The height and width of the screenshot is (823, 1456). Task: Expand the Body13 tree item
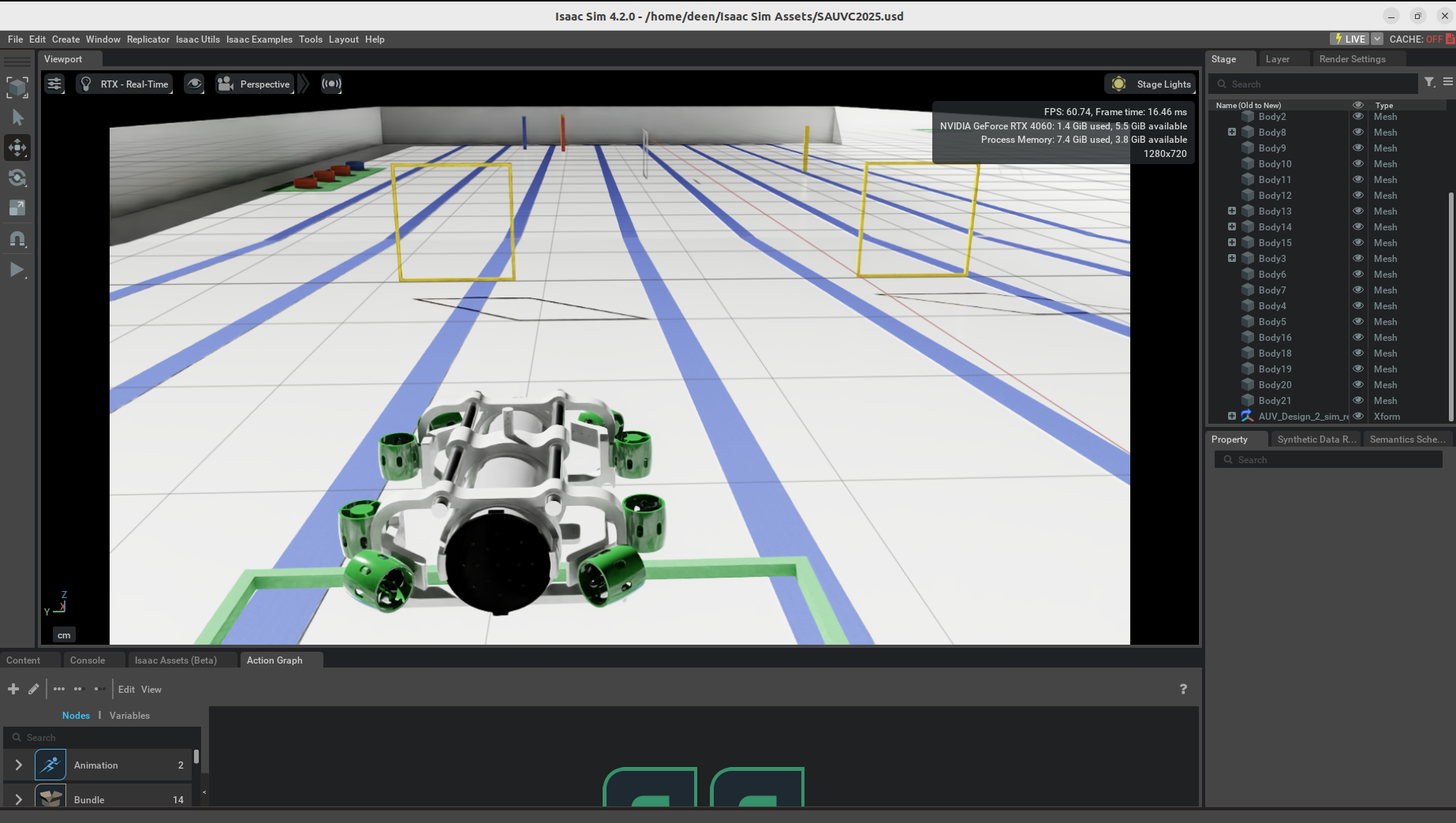point(1232,211)
